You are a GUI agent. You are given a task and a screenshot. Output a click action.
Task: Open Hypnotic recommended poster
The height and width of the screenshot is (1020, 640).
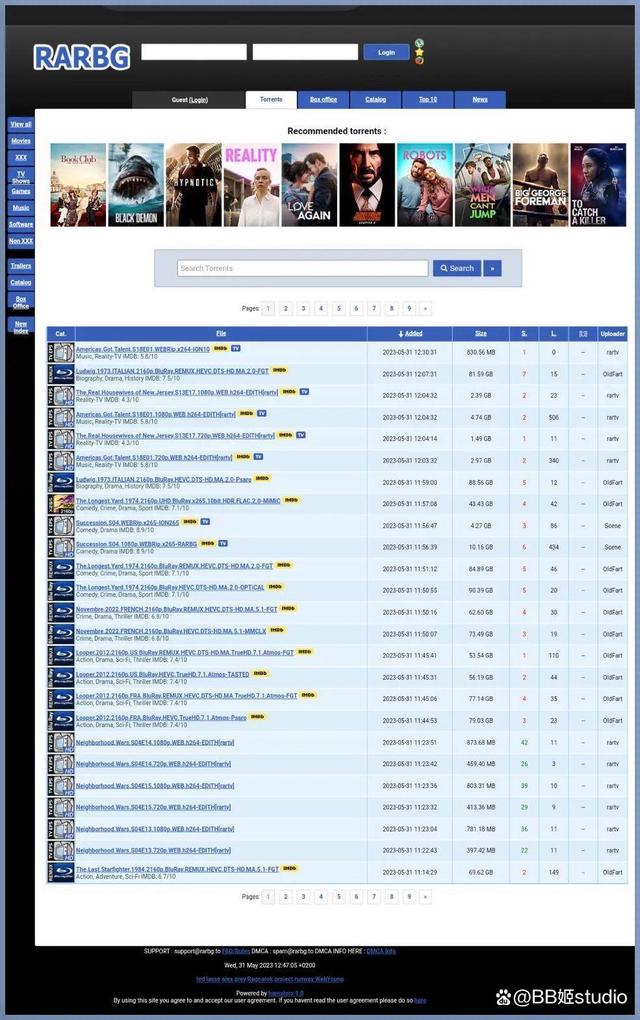pos(194,185)
